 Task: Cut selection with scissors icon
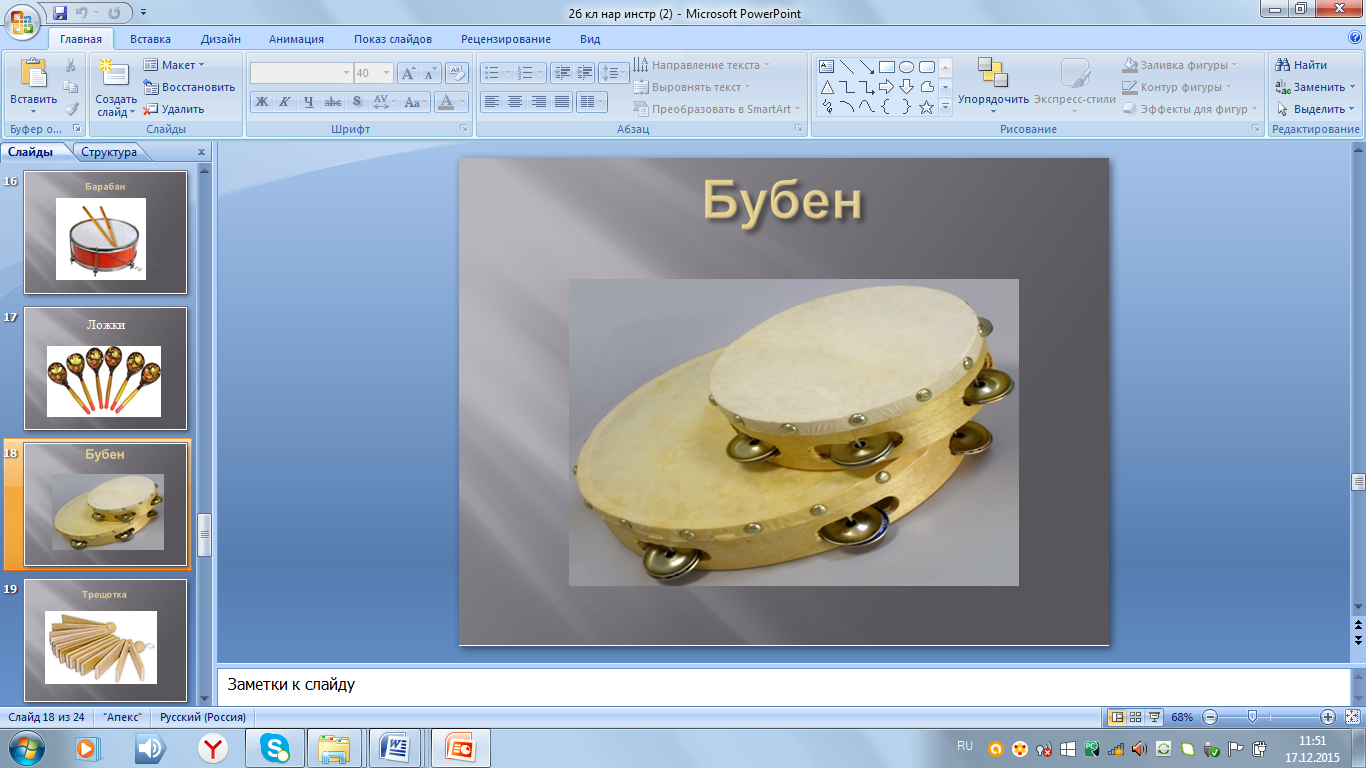click(x=71, y=65)
